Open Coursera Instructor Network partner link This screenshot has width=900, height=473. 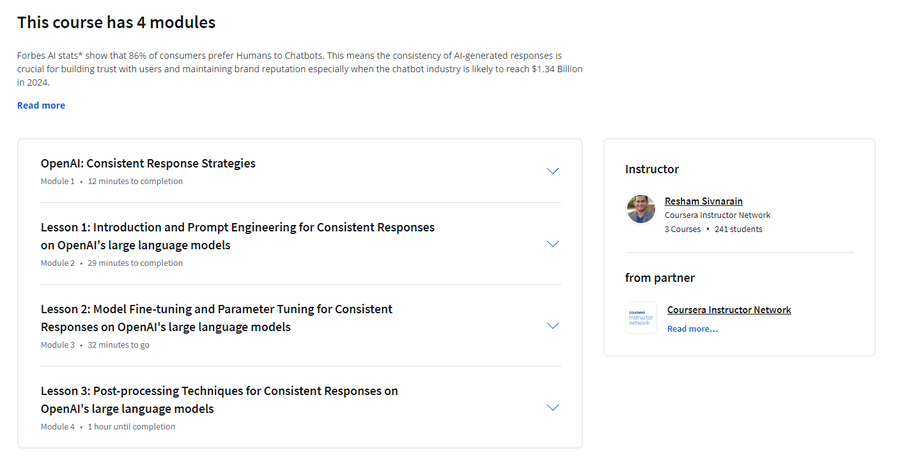pos(729,310)
